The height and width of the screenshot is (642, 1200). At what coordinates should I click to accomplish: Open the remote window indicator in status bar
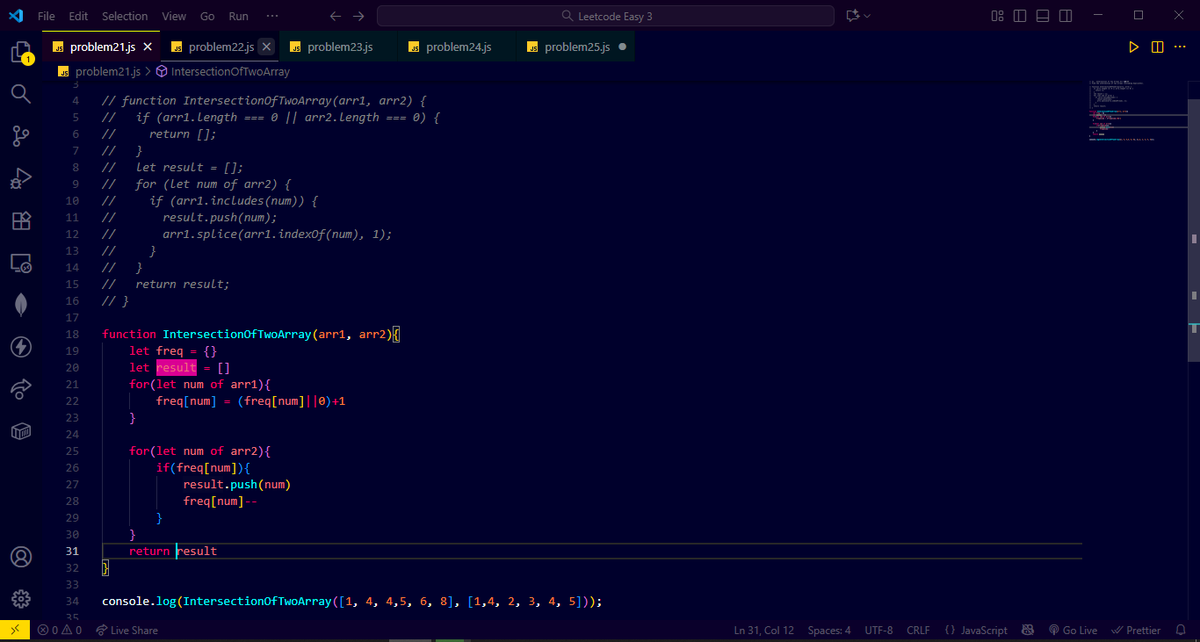(15, 630)
